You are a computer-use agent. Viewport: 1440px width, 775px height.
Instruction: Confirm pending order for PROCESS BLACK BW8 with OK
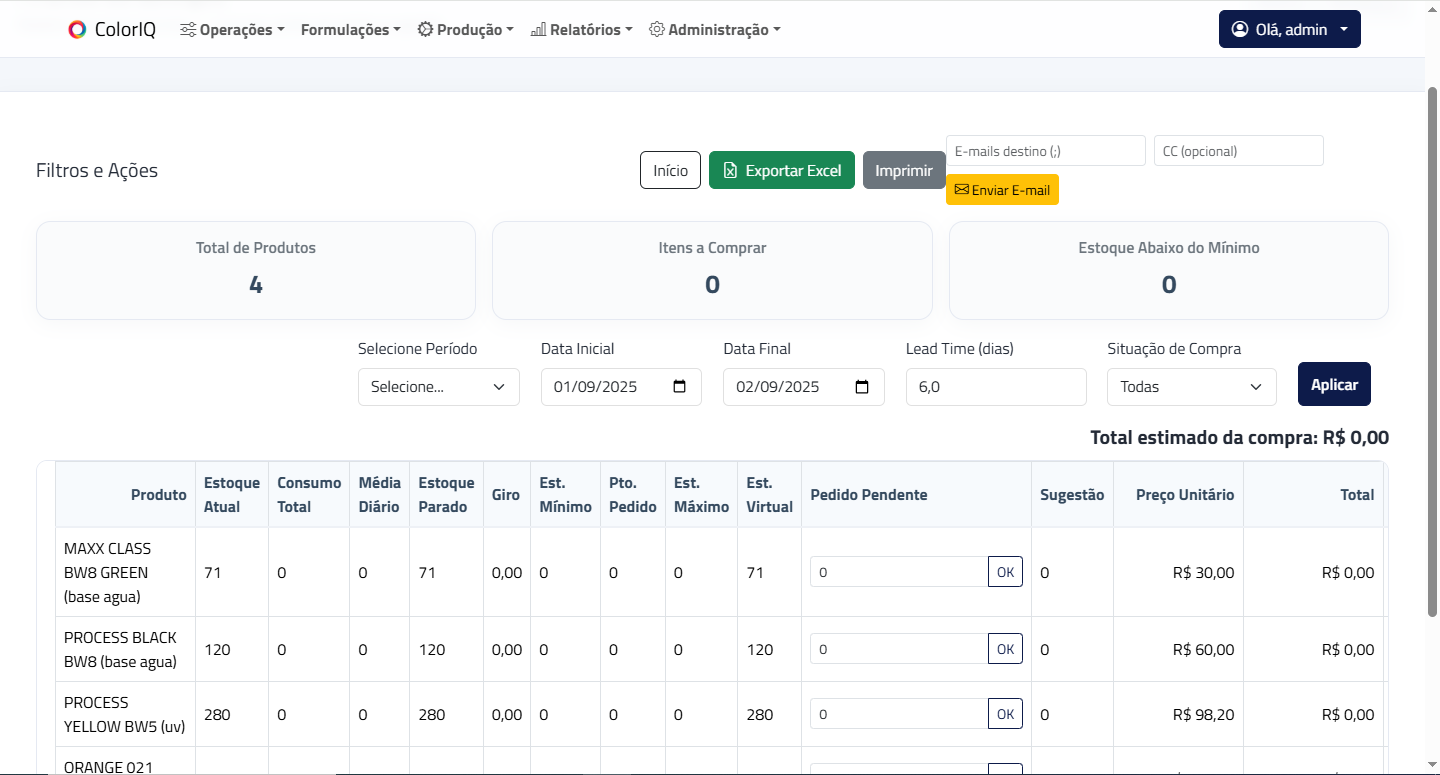tap(1005, 649)
